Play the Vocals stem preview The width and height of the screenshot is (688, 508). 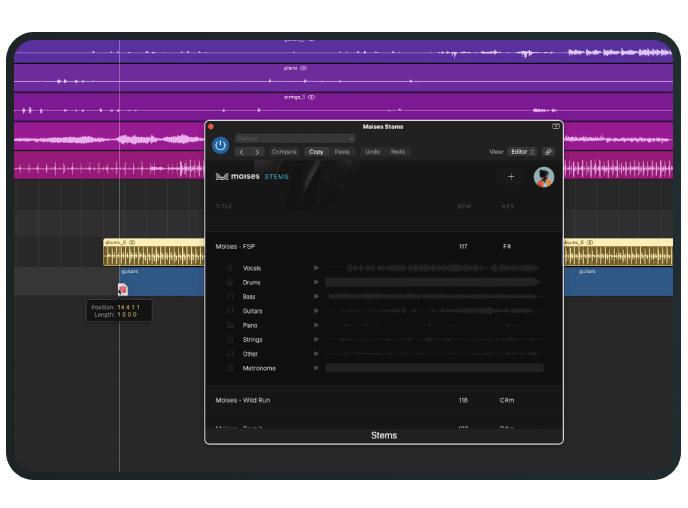[x=316, y=268]
